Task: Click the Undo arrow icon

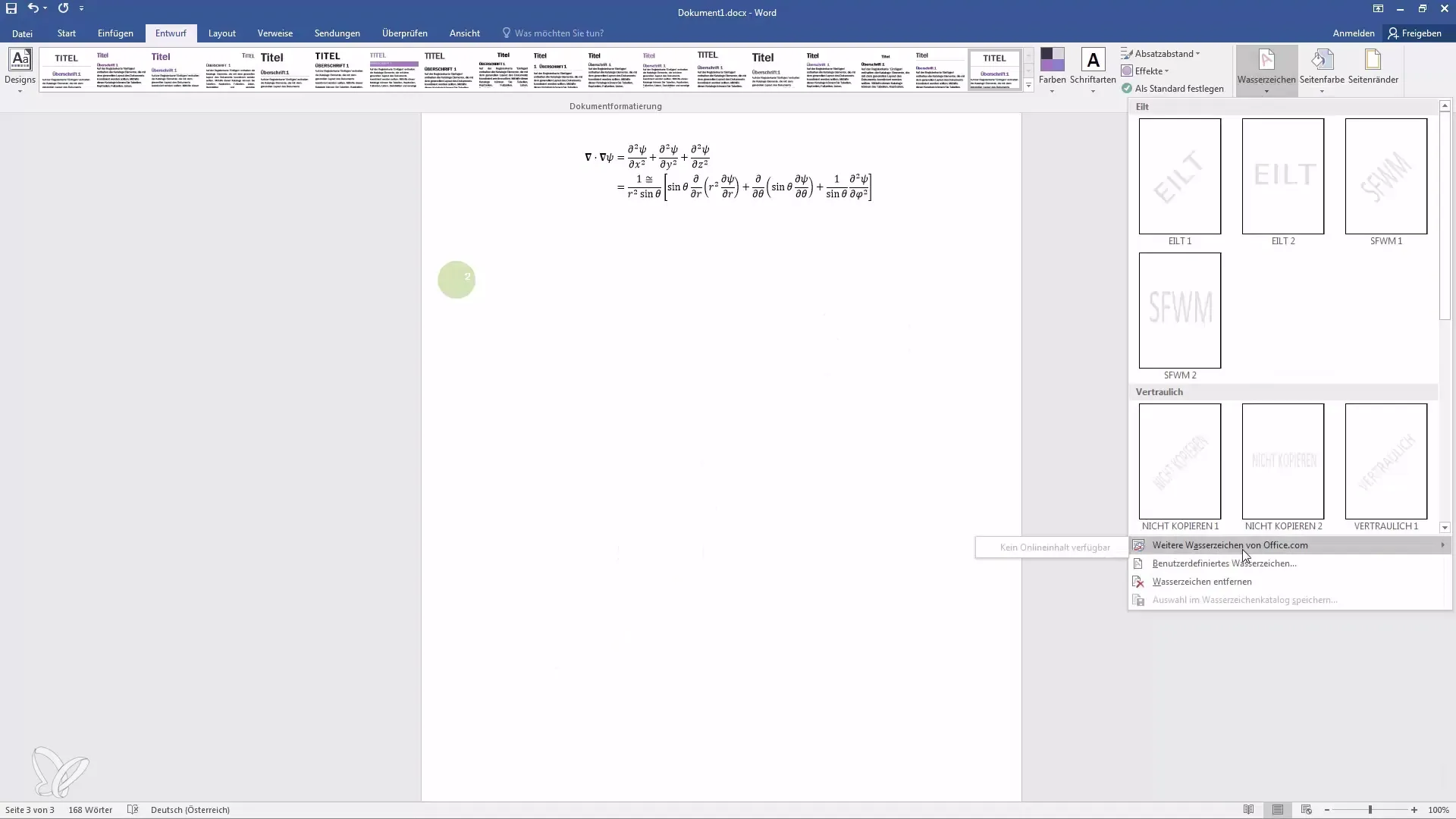Action: coord(33,8)
